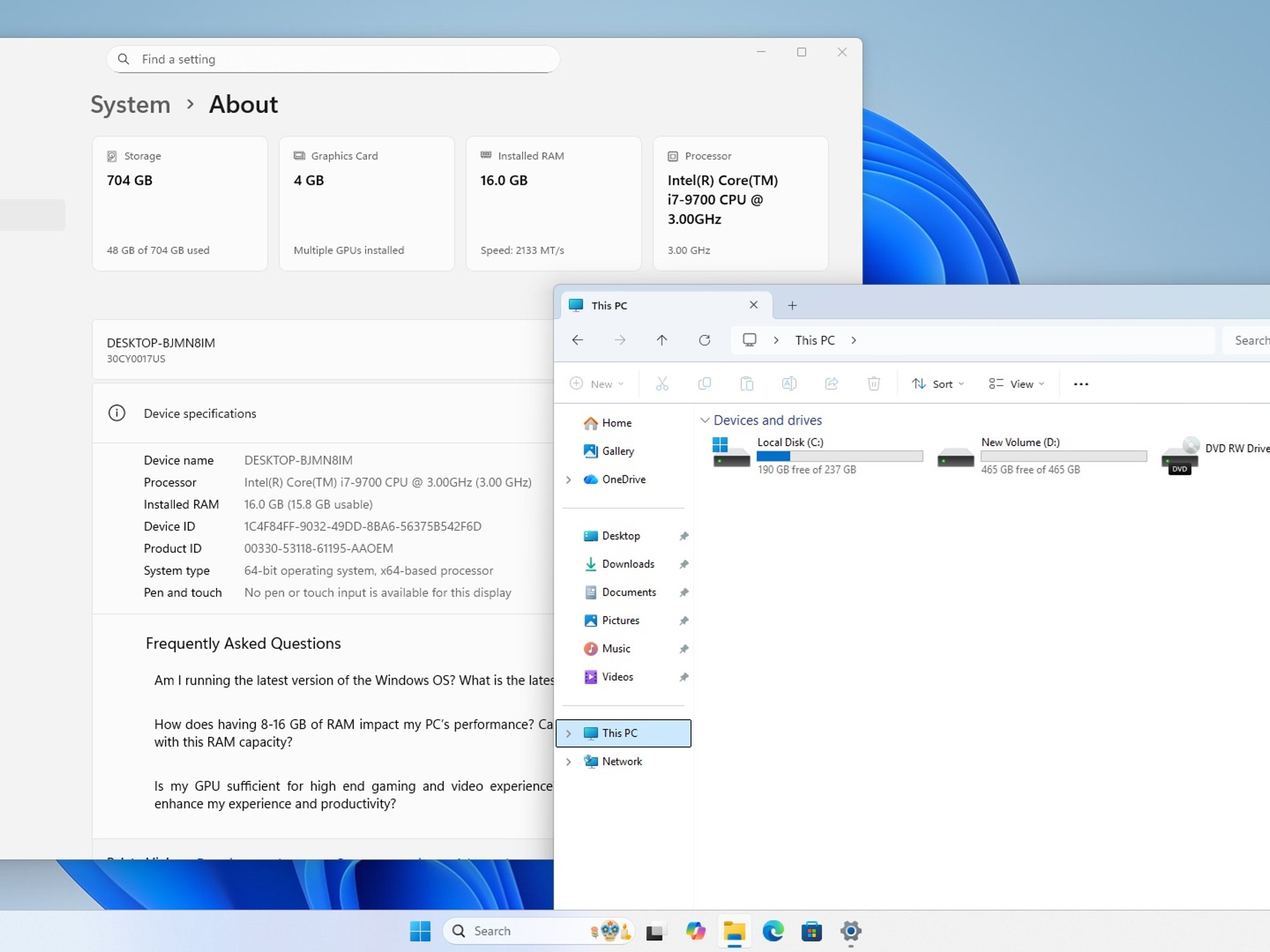The image size is (1270, 952).
Task: Open Microsoft Edge from the taskbar
Action: pyautogui.click(x=773, y=930)
